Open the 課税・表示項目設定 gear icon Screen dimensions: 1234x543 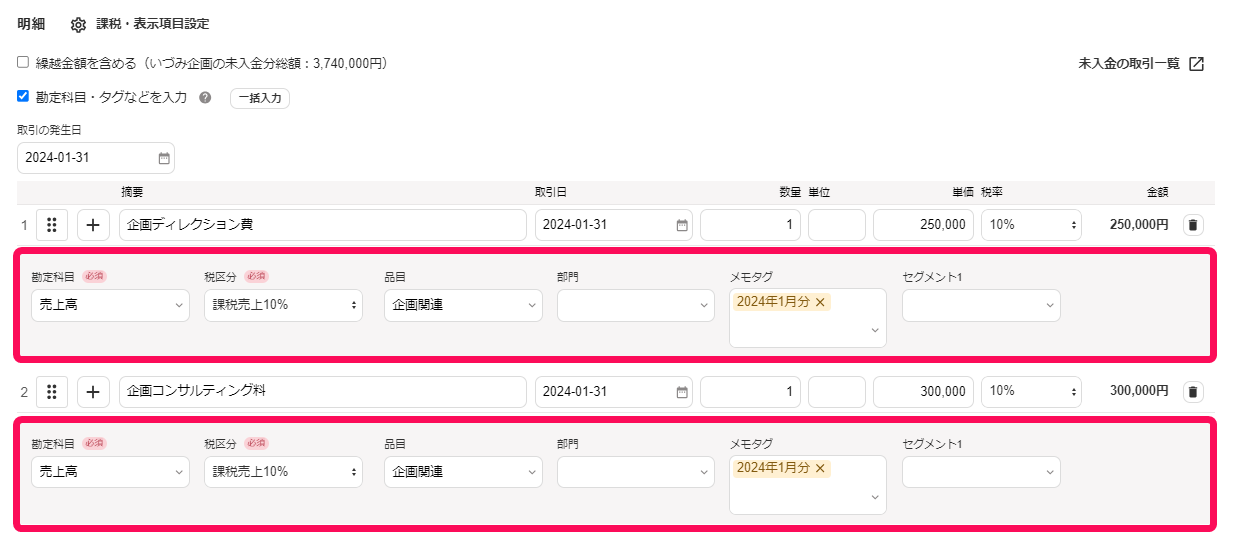[78, 25]
